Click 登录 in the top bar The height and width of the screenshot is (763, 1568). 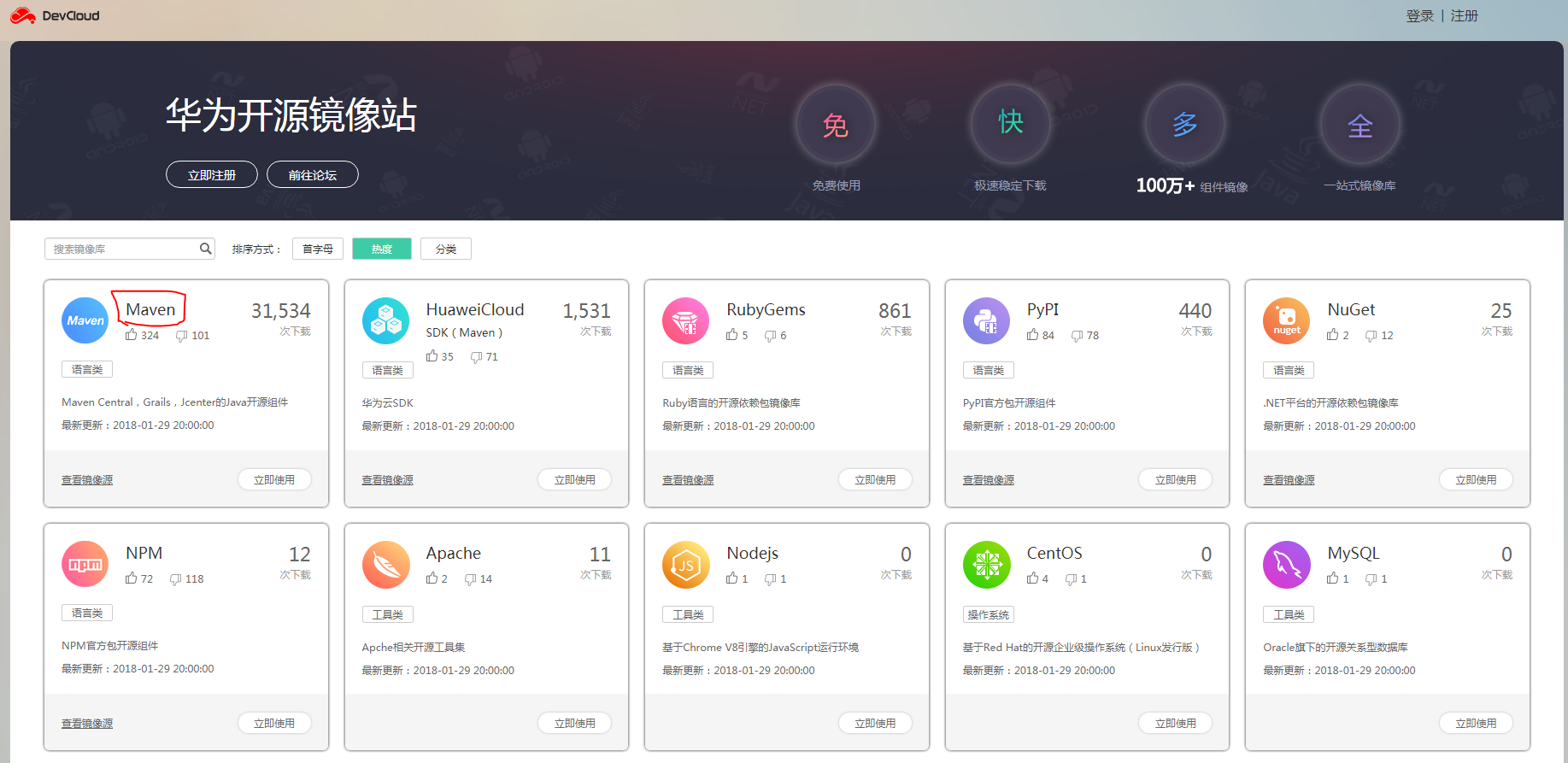(1420, 15)
